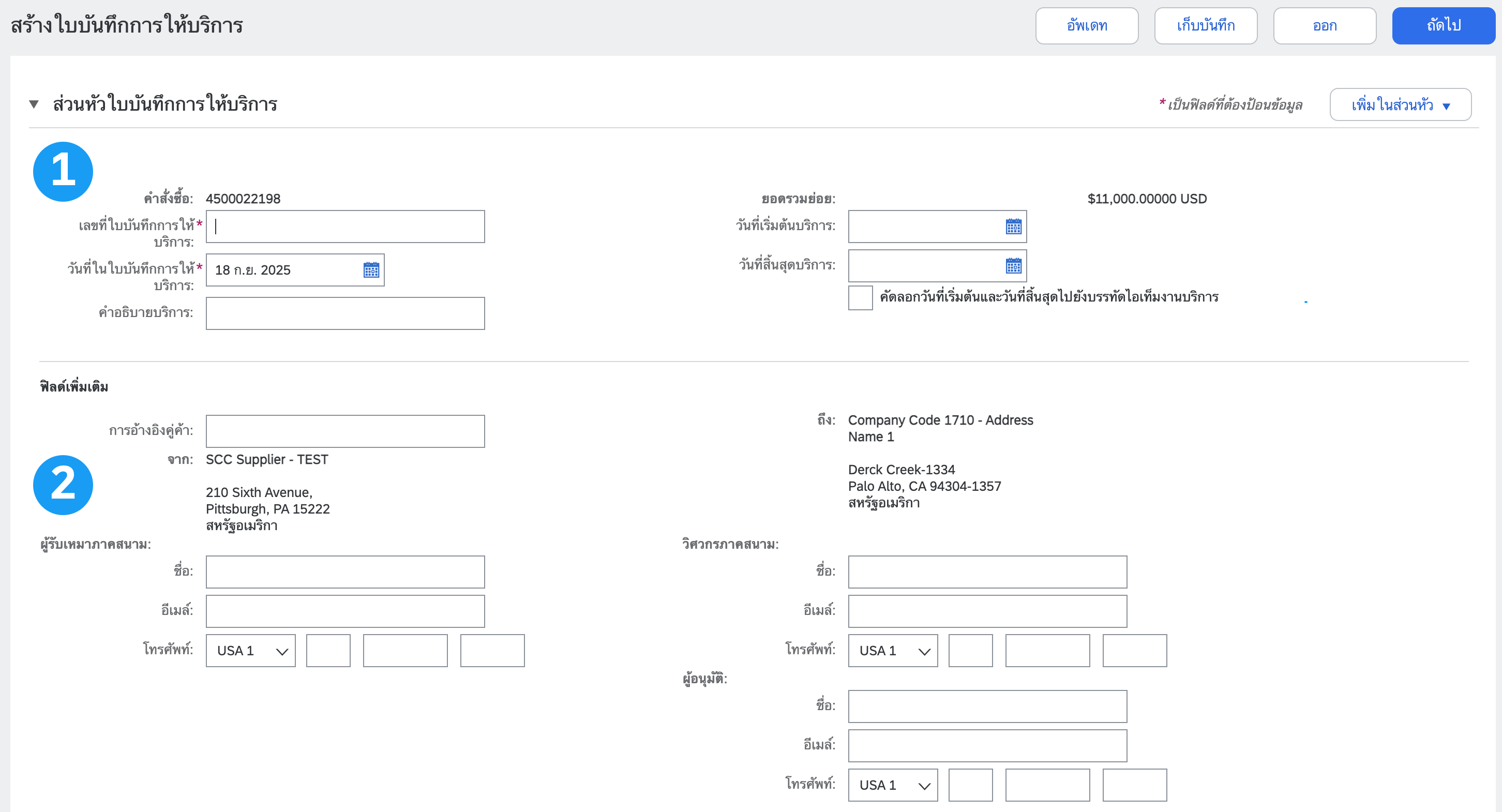1502x812 pixels.
Task: Click field contractor email input field
Action: (345, 611)
